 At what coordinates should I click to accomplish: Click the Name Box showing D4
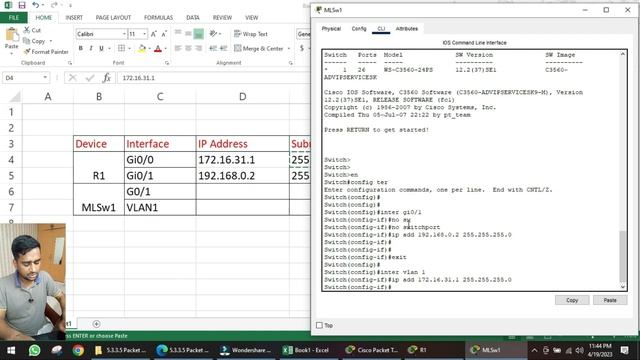26,78
